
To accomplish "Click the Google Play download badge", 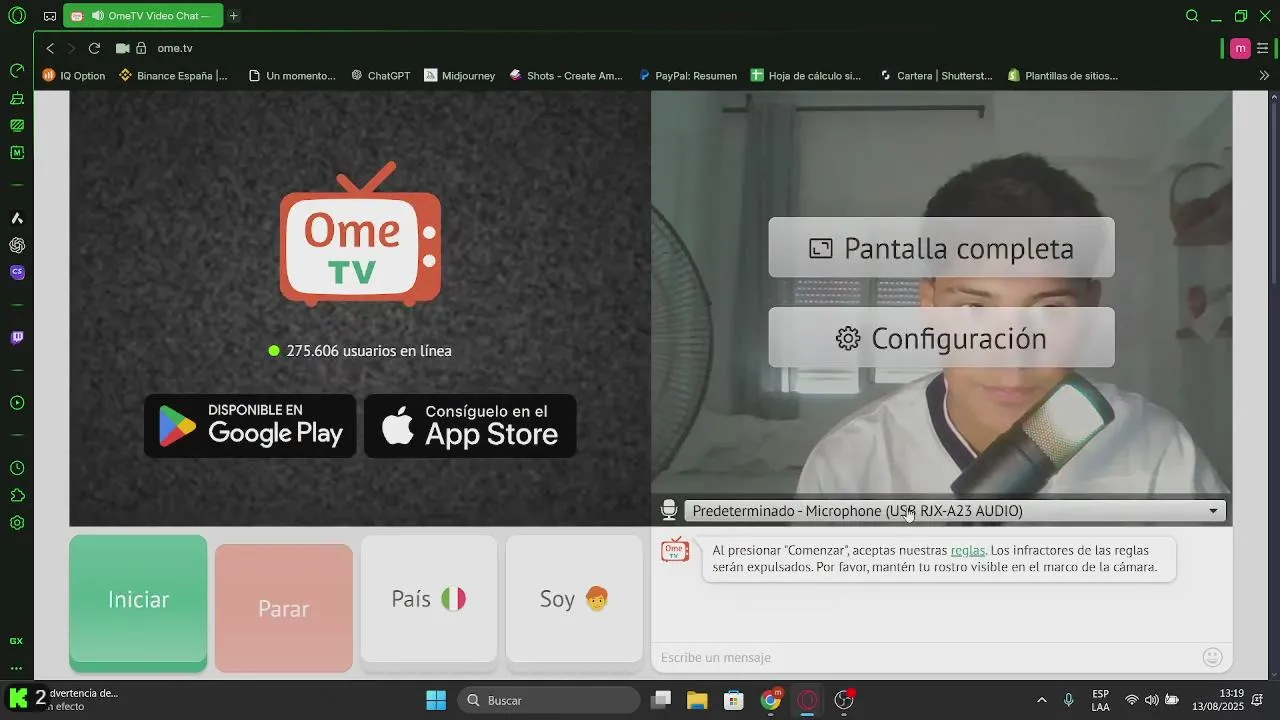I will (x=250, y=426).
